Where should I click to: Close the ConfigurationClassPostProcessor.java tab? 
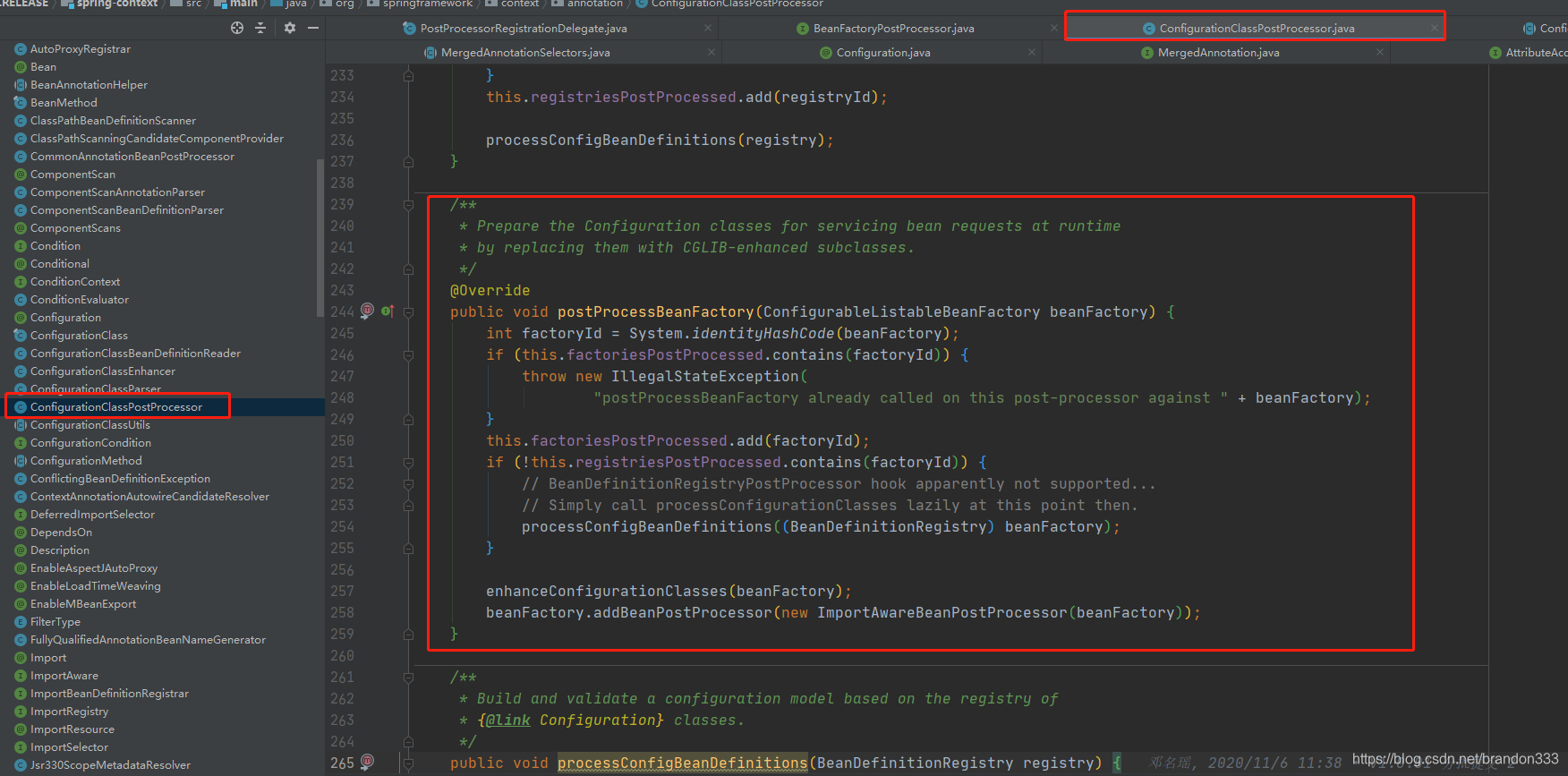tap(1435, 29)
